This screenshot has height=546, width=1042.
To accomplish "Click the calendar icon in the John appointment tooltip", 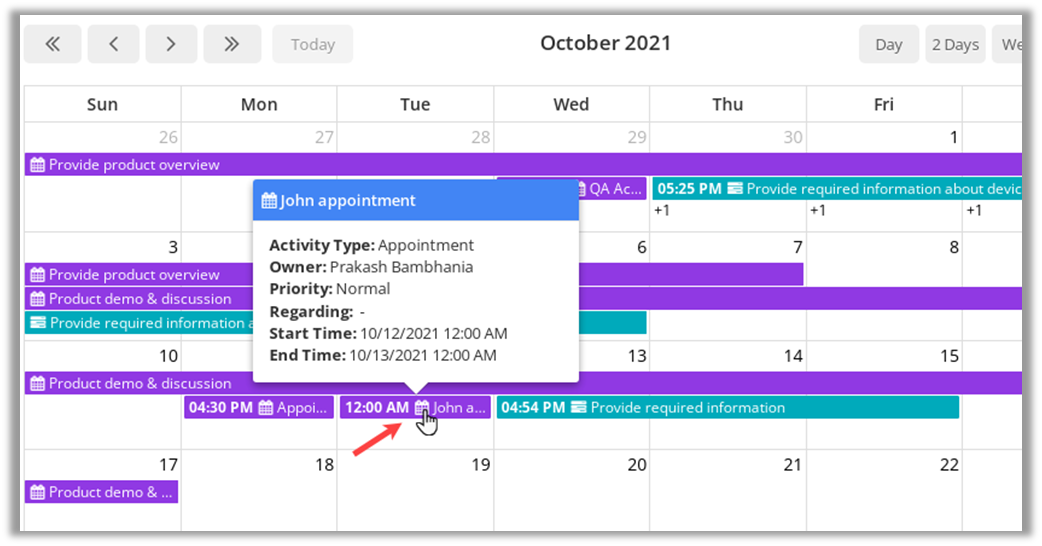I will click(269, 201).
